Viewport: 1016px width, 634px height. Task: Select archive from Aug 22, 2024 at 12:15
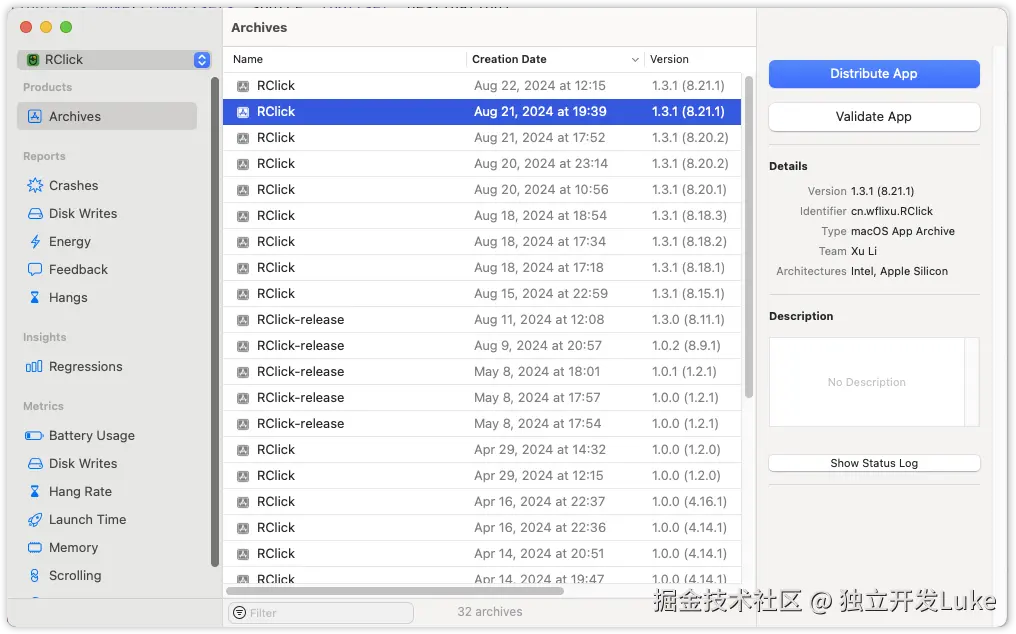(x=481, y=86)
